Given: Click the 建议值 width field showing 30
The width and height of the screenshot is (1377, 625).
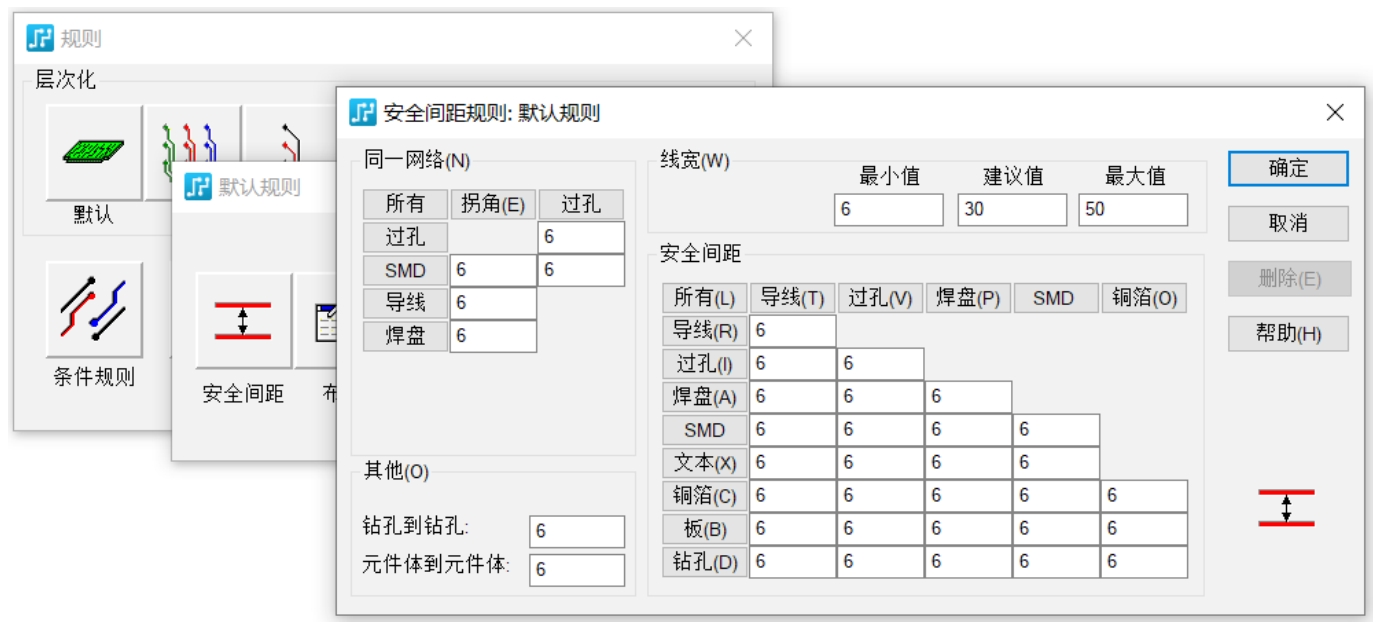Looking at the screenshot, I should pos(1011,210).
